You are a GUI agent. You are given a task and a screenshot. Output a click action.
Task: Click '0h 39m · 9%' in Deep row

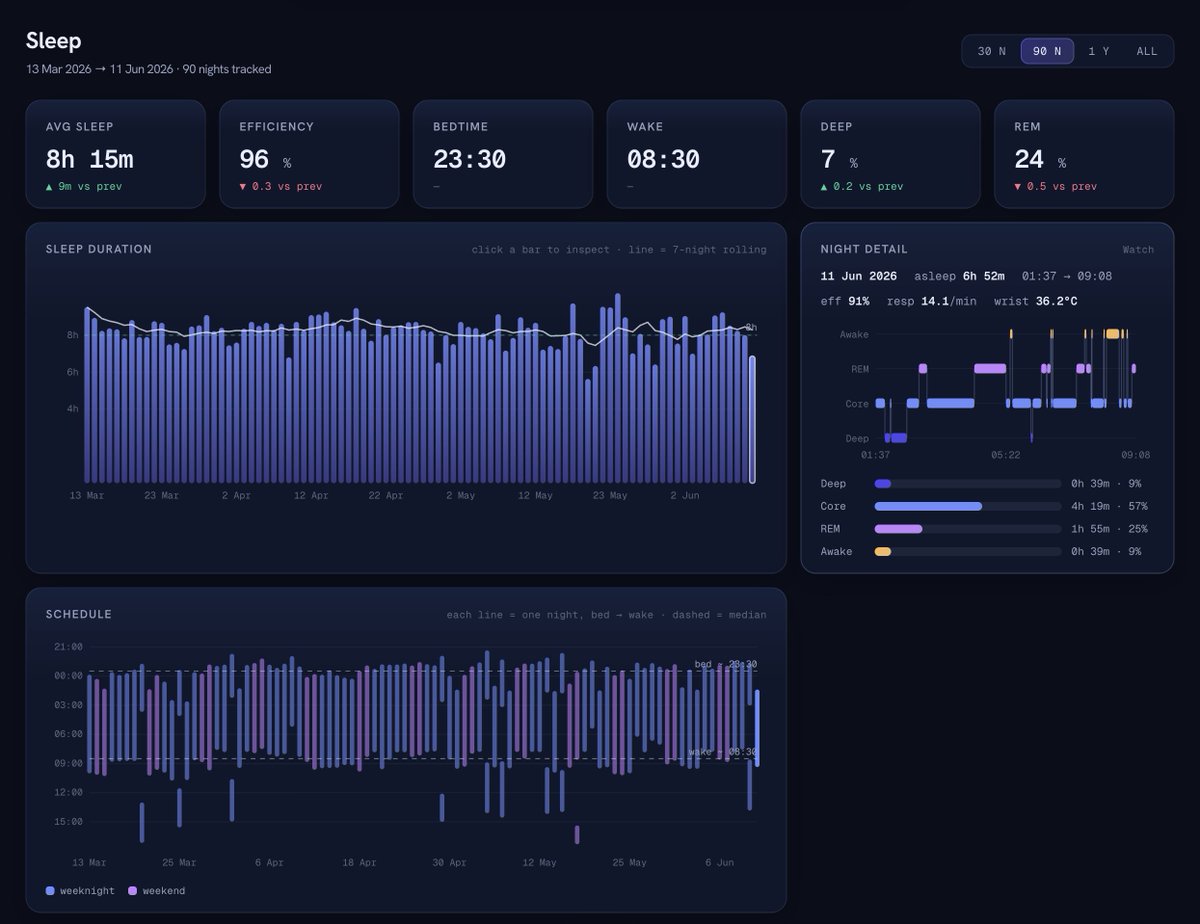pyautogui.click(x=1107, y=484)
